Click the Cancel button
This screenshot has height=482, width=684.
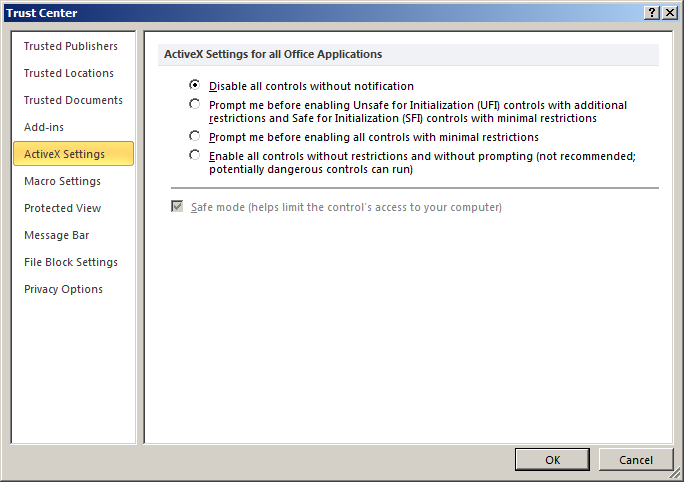click(636, 460)
